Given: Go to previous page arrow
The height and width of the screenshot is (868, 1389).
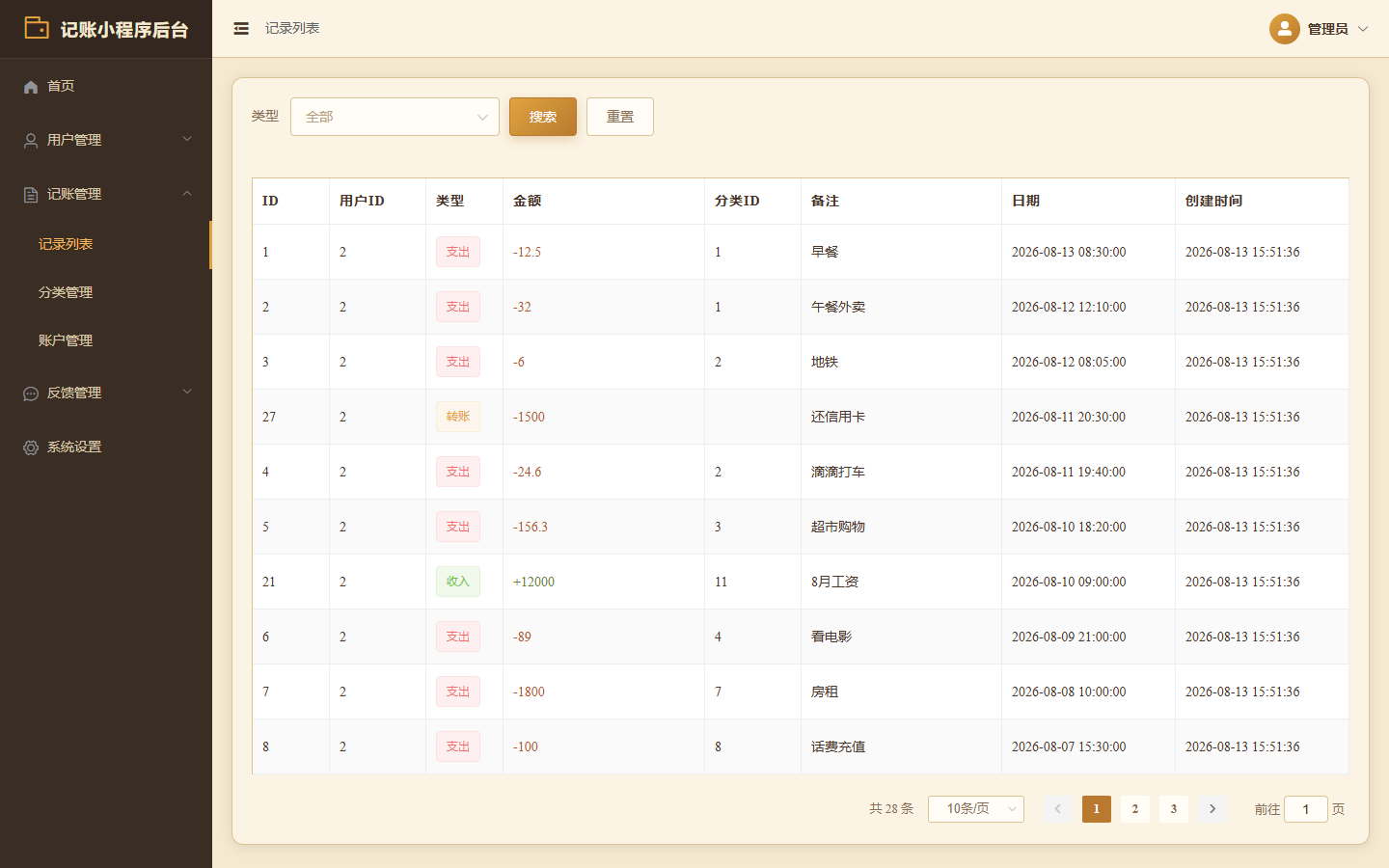Looking at the screenshot, I should click(x=1058, y=809).
